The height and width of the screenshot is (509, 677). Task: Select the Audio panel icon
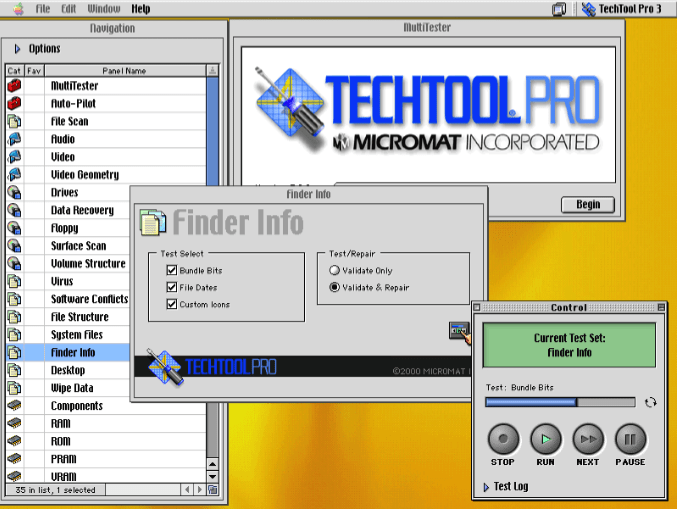(14, 139)
